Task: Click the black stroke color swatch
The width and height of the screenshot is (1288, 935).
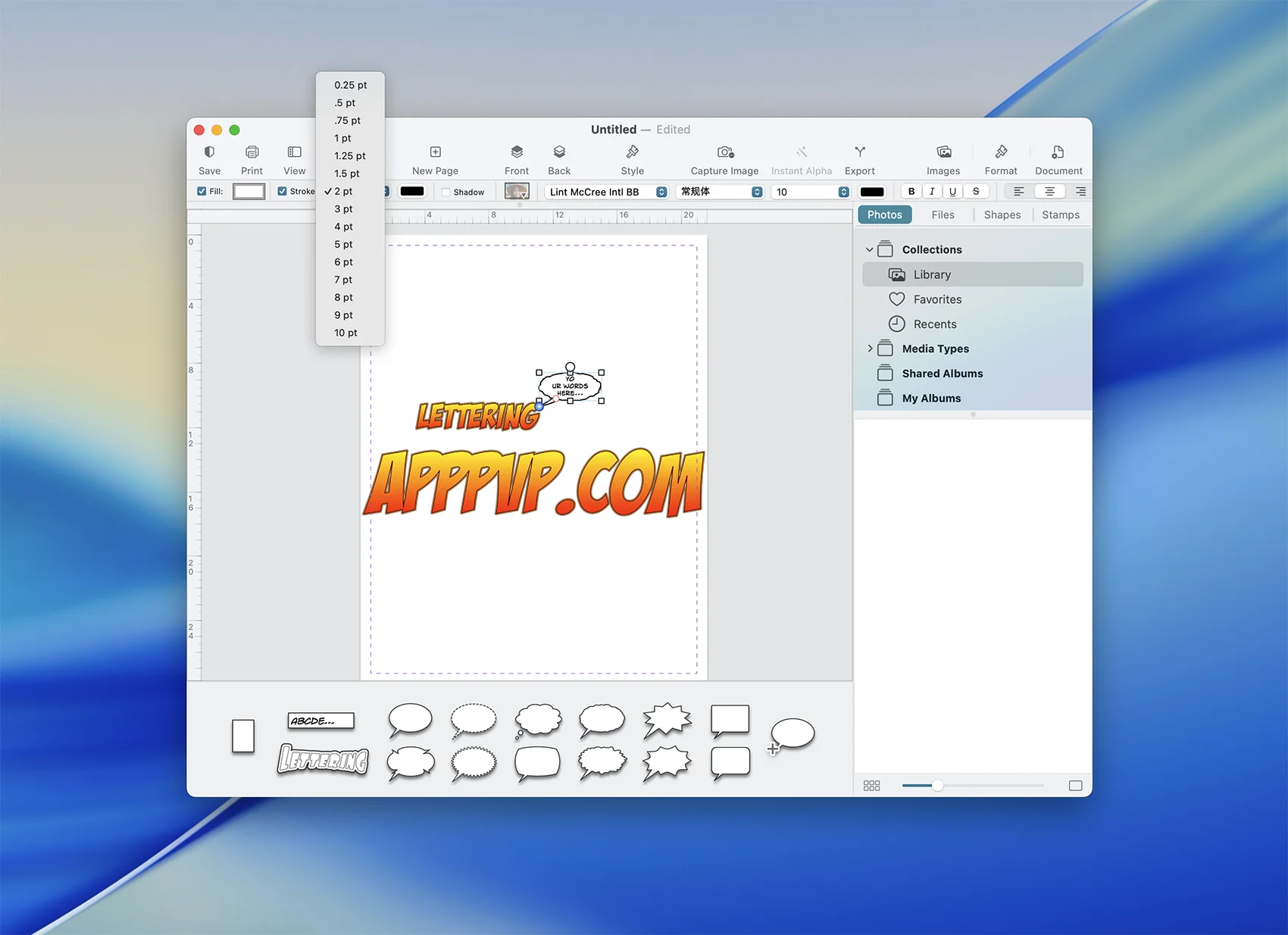Action: (412, 192)
